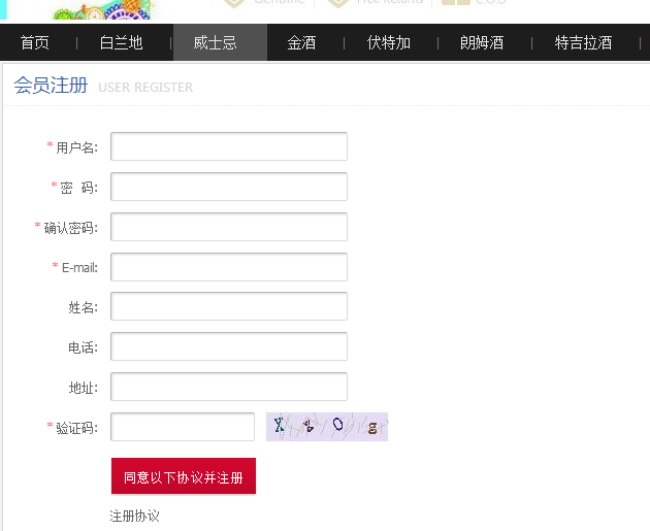Screen dimensions: 650x531
Task: Go to the 金酒 category tab
Action: coord(302,43)
